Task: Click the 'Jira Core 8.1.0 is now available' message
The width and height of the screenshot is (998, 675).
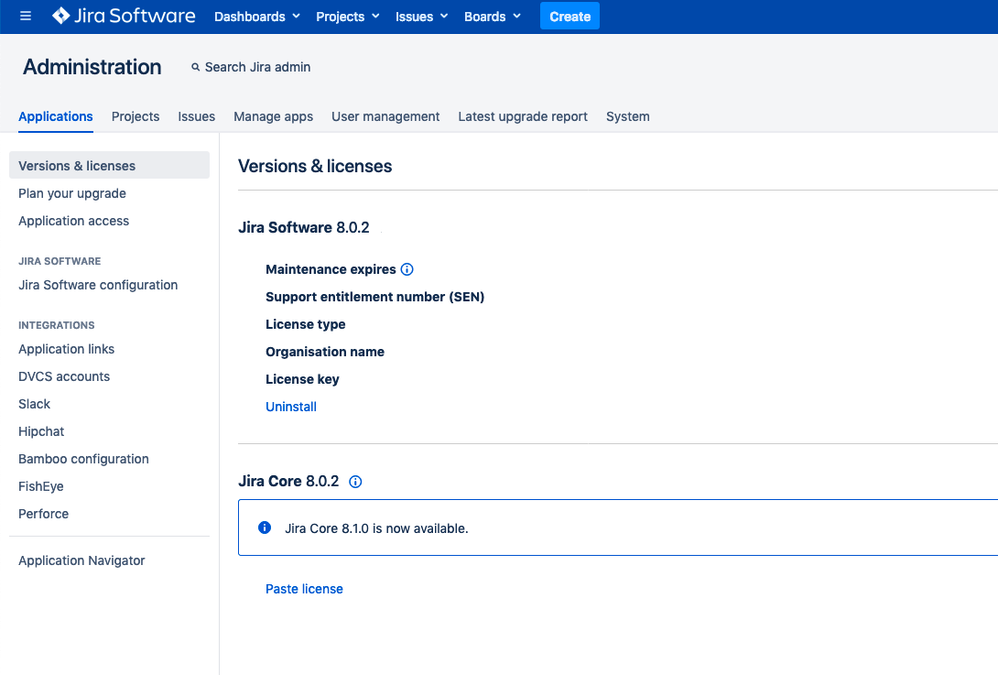Action: [376, 529]
